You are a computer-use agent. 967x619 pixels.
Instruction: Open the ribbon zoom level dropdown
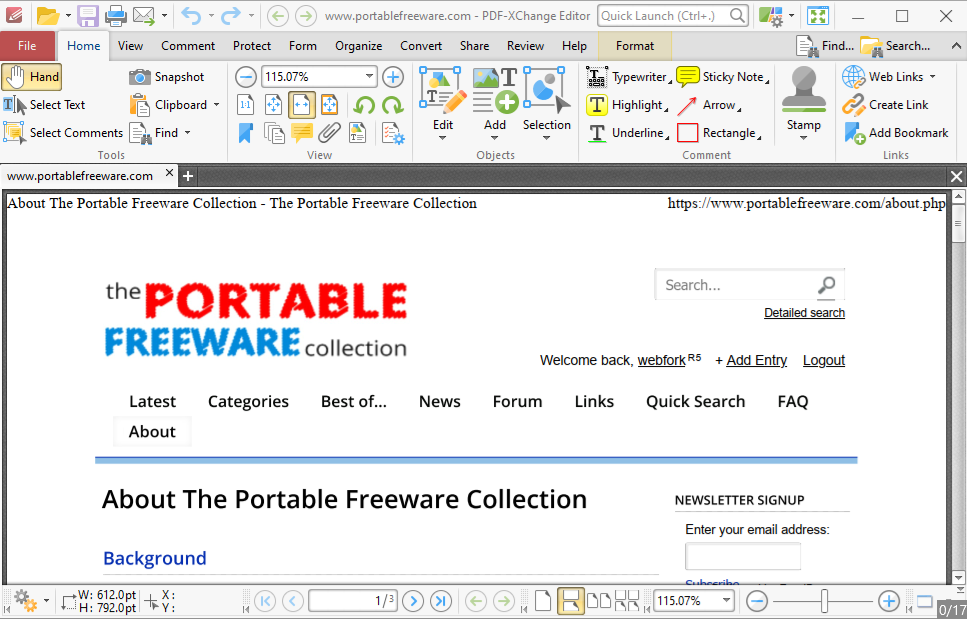coord(369,76)
